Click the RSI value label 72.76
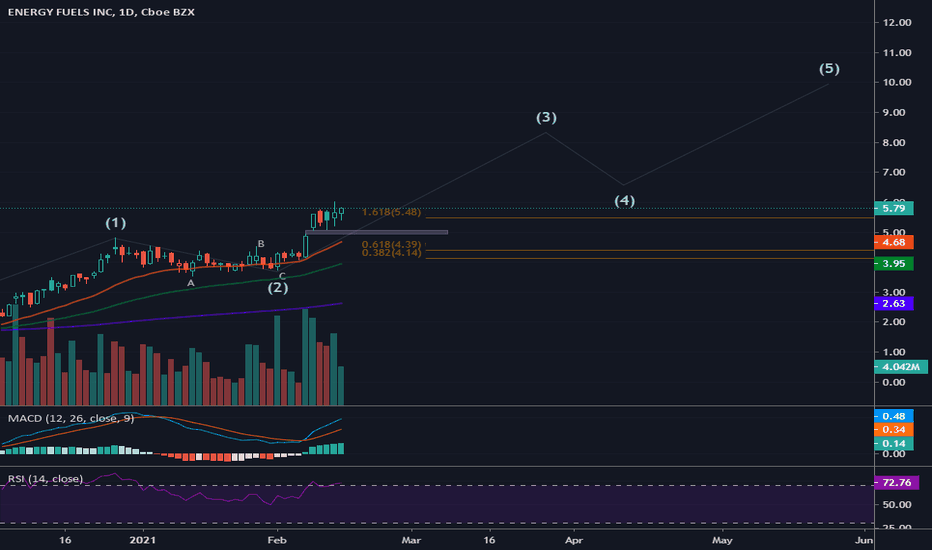The width and height of the screenshot is (932, 550). point(896,483)
